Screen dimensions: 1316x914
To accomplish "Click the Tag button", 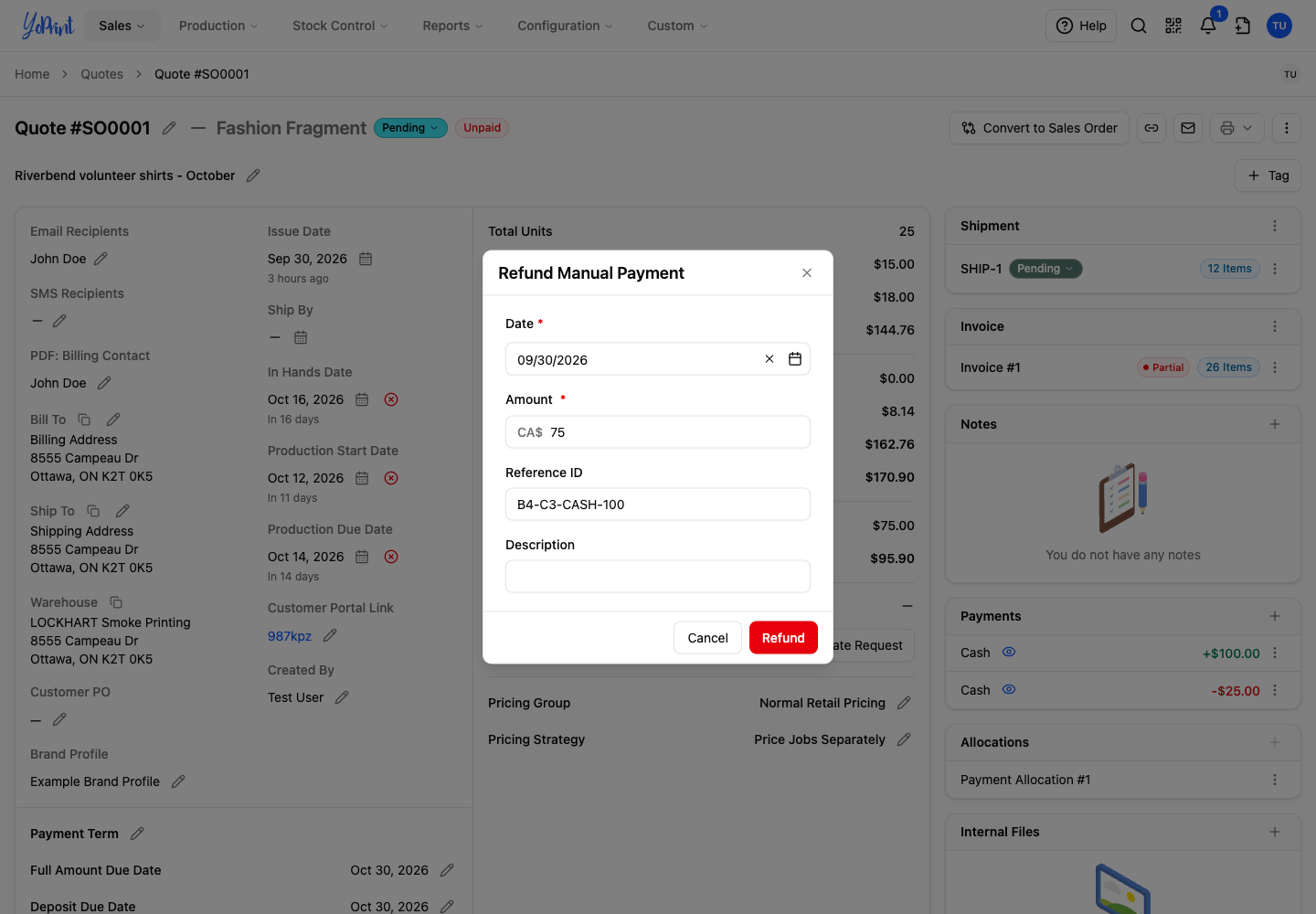I will coord(1268,175).
